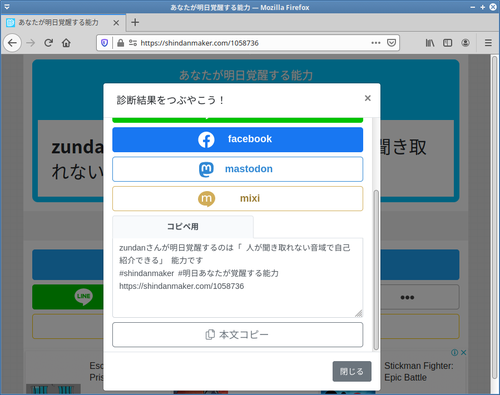The height and width of the screenshot is (395, 500).
Task: Select the コピペ用 tab
Action: point(183,227)
